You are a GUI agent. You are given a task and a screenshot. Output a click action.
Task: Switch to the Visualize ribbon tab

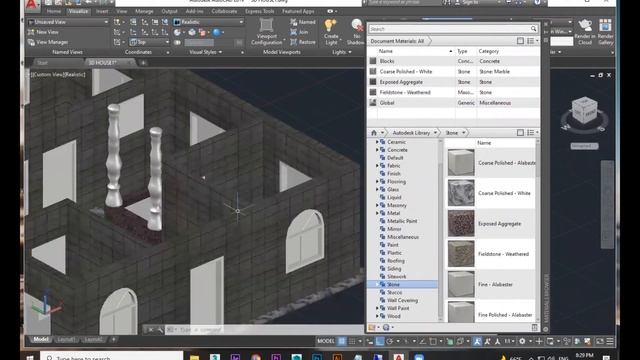pos(78,11)
